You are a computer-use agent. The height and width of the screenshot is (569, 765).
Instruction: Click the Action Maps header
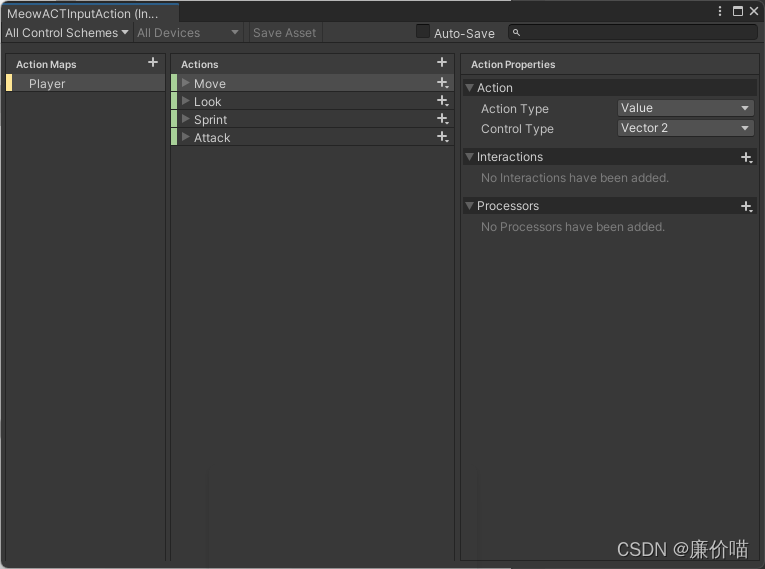(x=46, y=64)
